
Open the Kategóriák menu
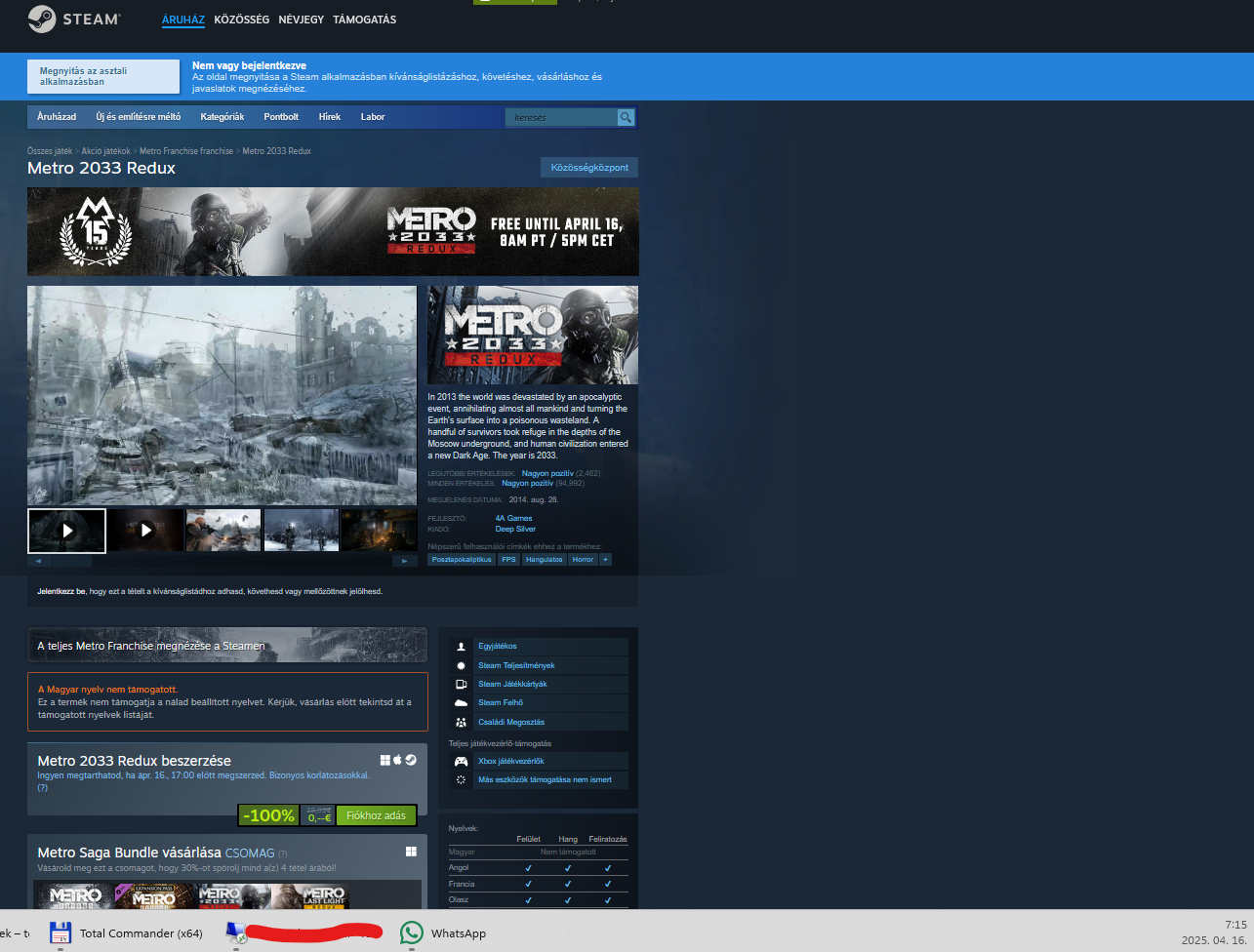click(x=222, y=117)
